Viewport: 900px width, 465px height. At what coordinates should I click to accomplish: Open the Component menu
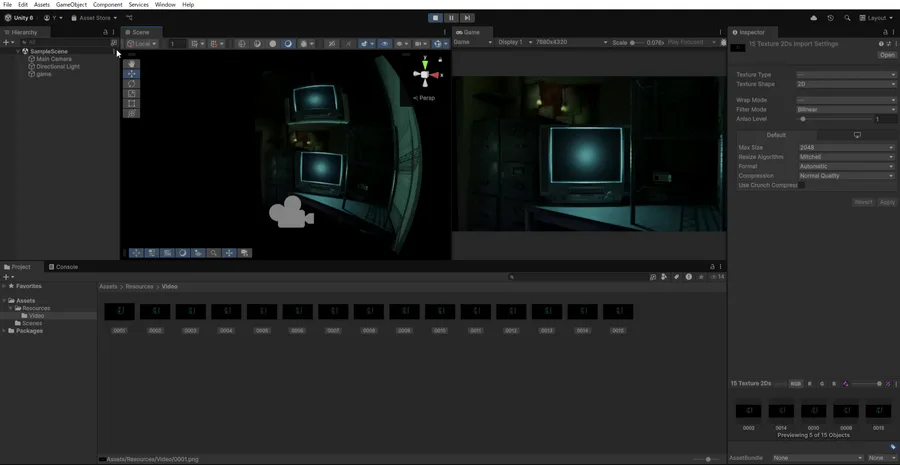(x=107, y=5)
